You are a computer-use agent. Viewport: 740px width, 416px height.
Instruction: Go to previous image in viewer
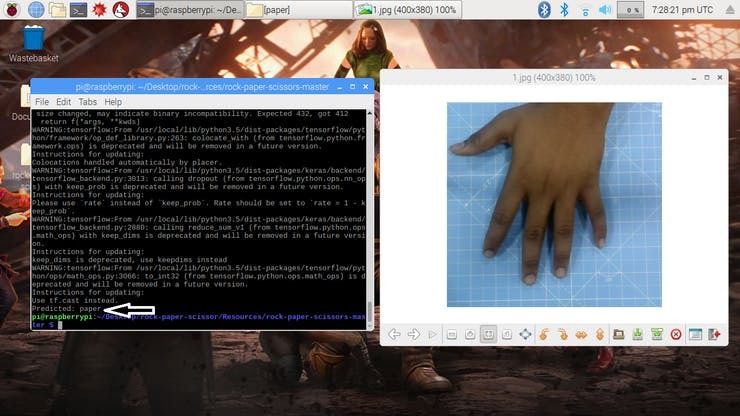click(x=394, y=334)
